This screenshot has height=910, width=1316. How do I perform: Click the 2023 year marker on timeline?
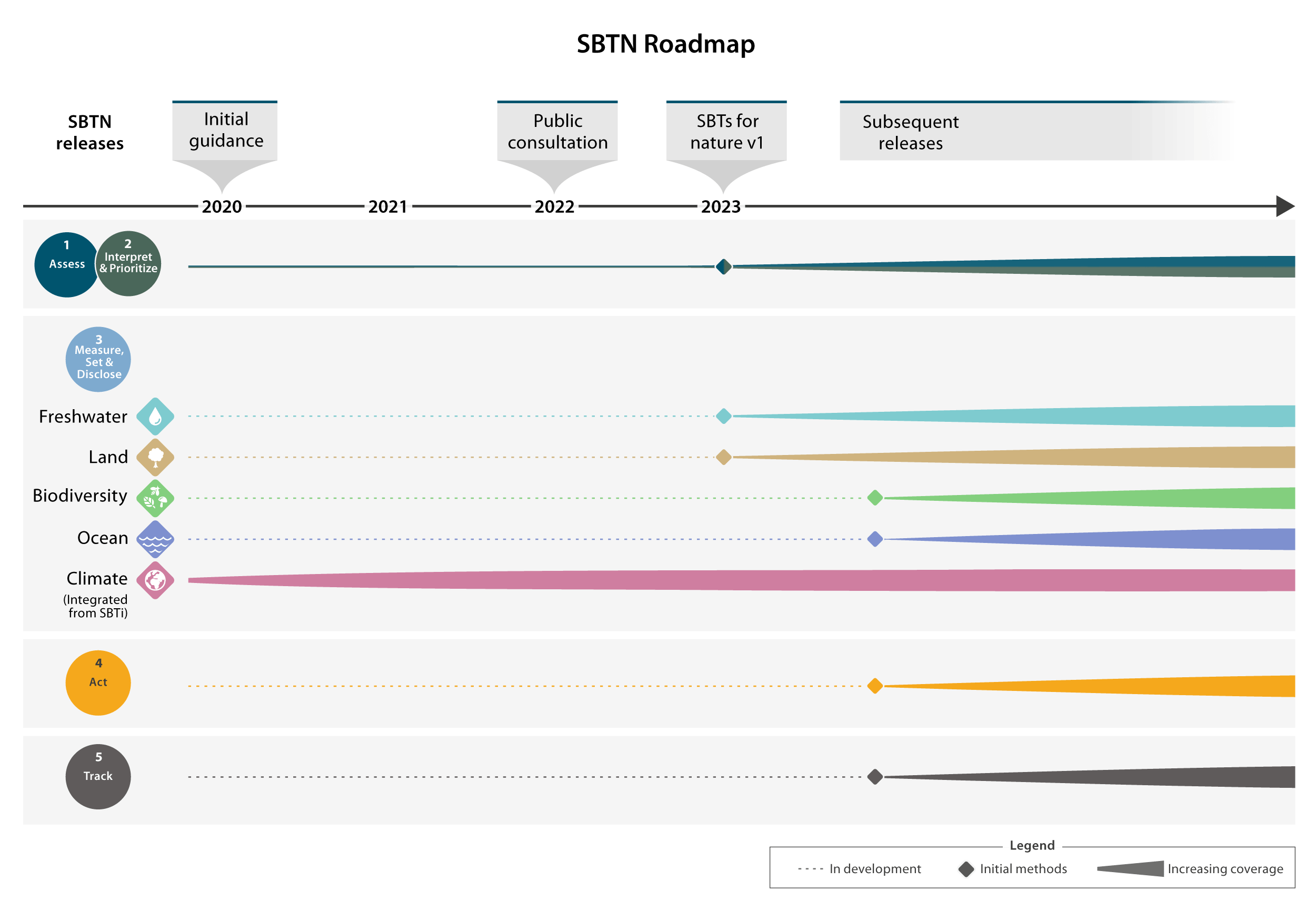[721, 206]
